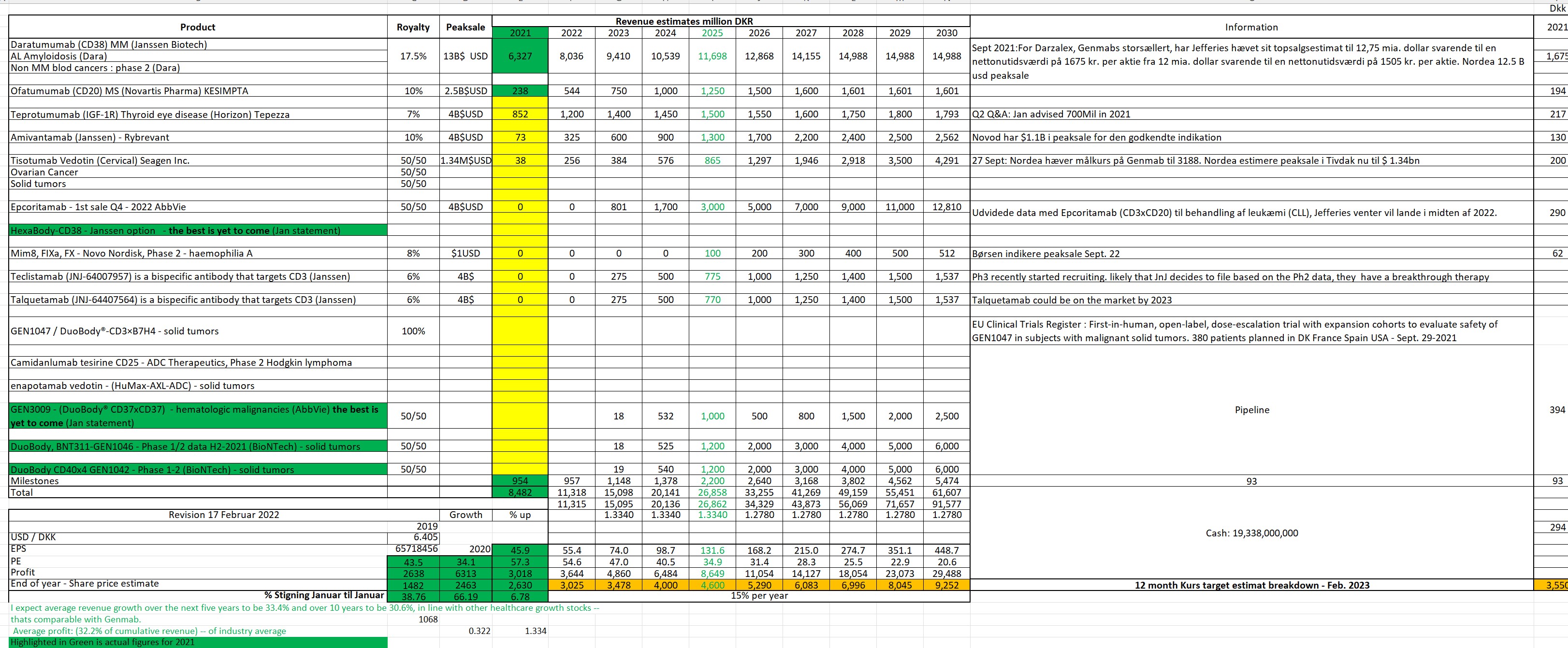Viewport: 1568px width, 648px height.
Task: Click the '15% per year' cell
Action: [x=759, y=596]
